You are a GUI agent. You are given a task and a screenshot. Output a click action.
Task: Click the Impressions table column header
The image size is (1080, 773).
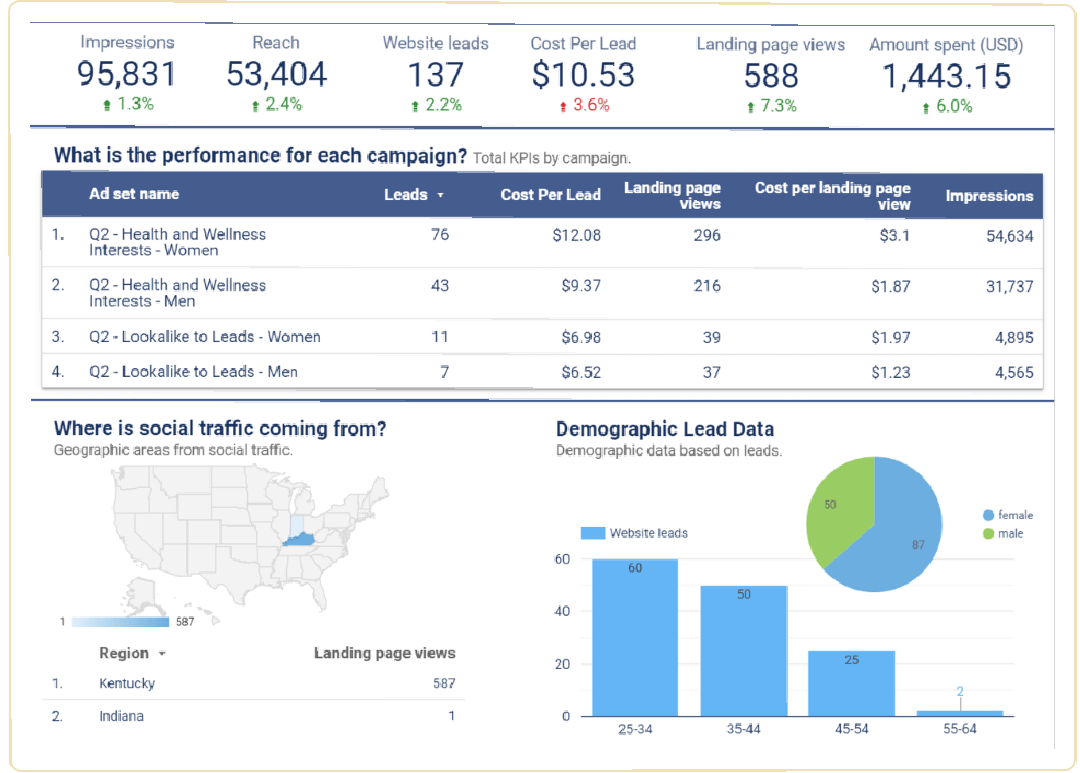click(x=989, y=196)
